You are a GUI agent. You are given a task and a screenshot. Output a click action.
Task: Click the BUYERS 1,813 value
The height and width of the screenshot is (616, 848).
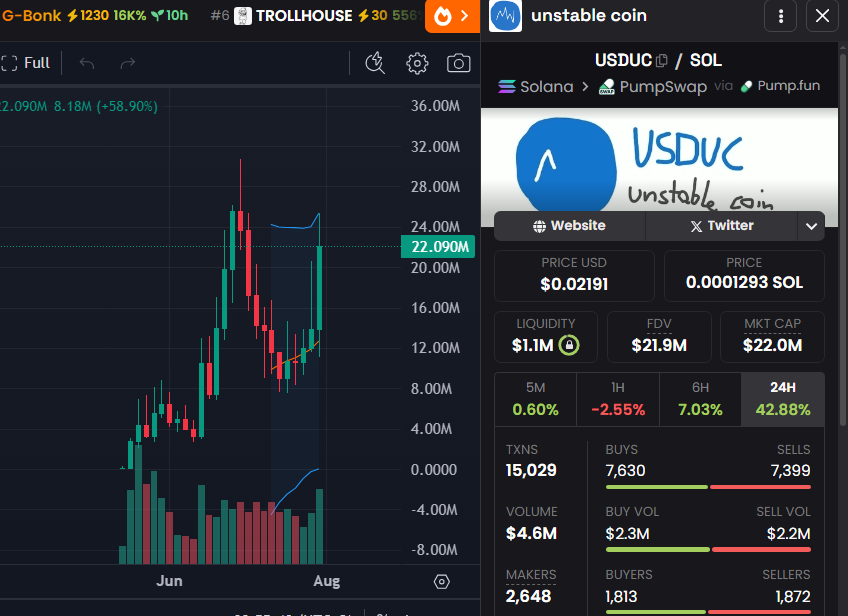coord(621,597)
